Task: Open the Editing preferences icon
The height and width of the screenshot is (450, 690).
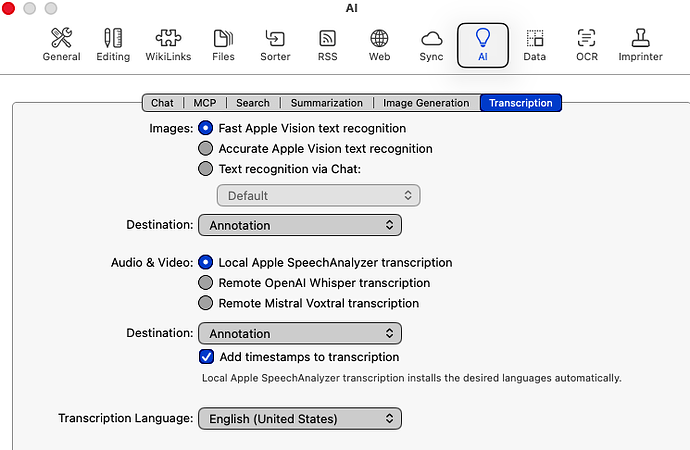Action: (x=113, y=45)
